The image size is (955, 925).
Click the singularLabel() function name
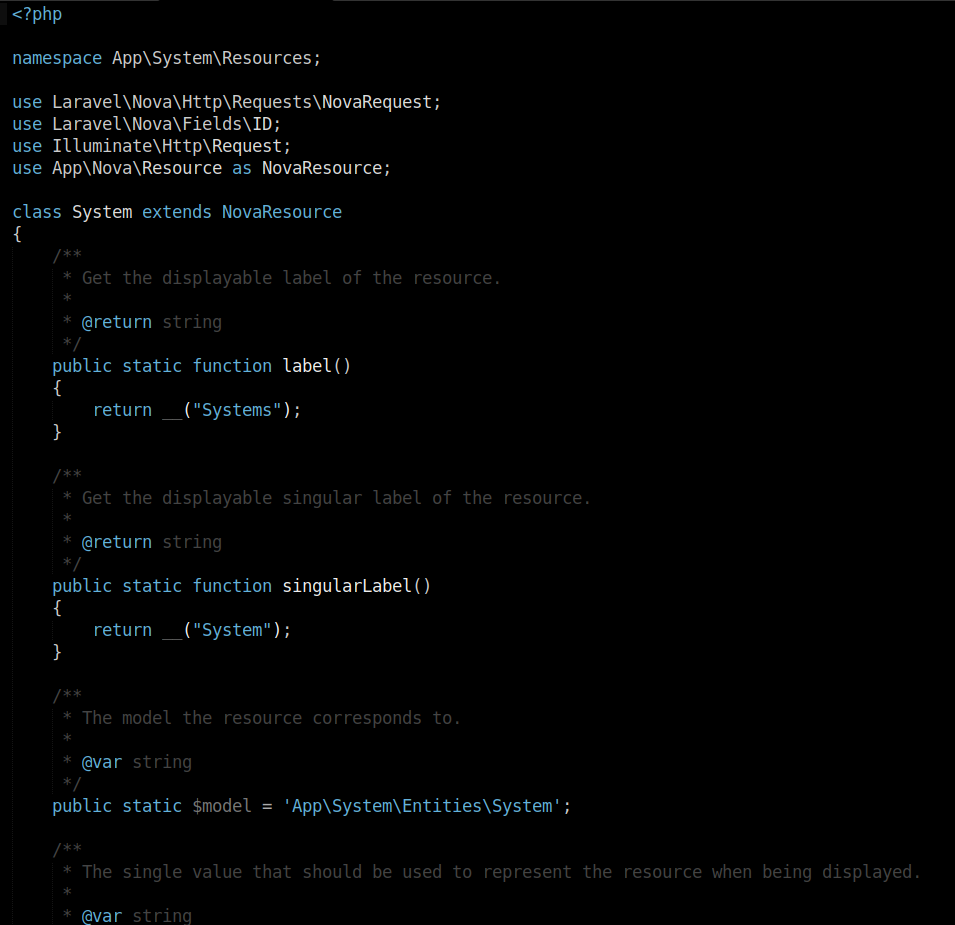352,585
